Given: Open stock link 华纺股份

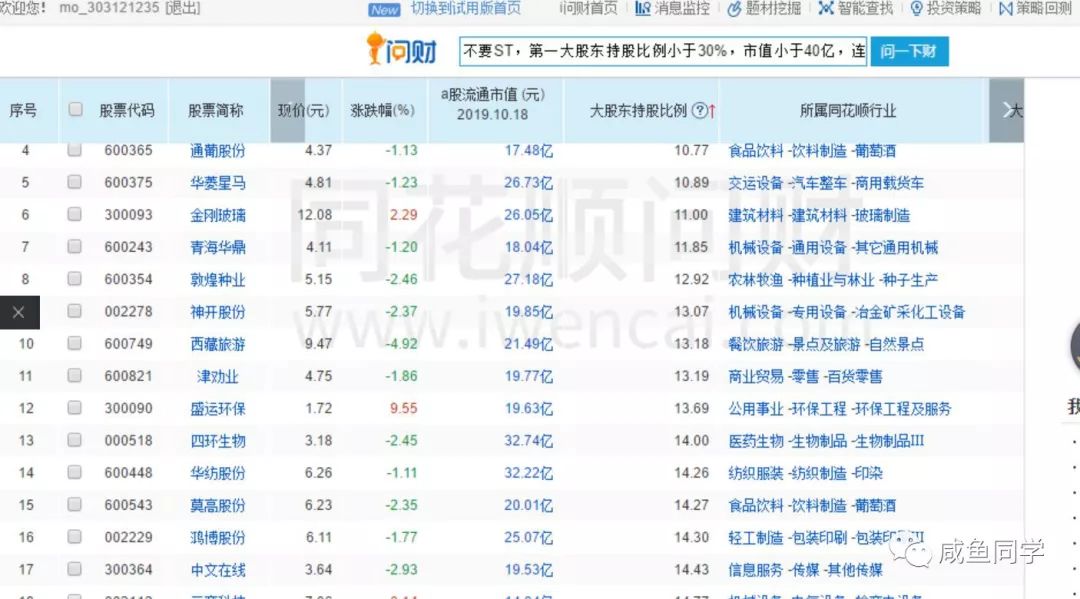Looking at the screenshot, I should coord(218,473).
